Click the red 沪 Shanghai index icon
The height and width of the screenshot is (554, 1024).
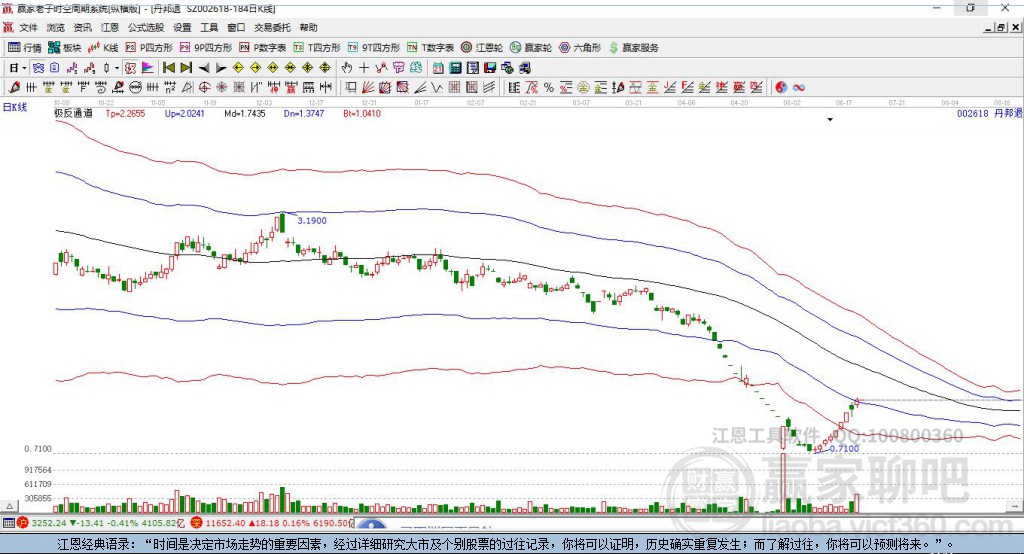pyautogui.click(x=23, y=523)
